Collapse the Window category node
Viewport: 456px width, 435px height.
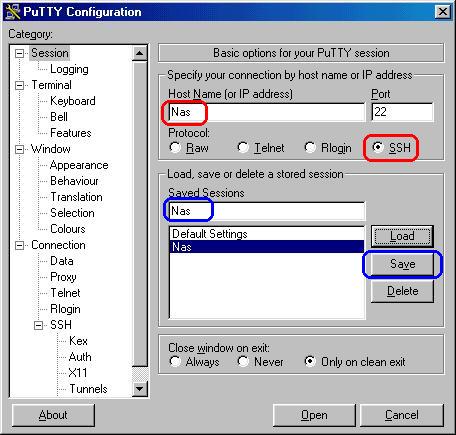(x=20, y=149)
